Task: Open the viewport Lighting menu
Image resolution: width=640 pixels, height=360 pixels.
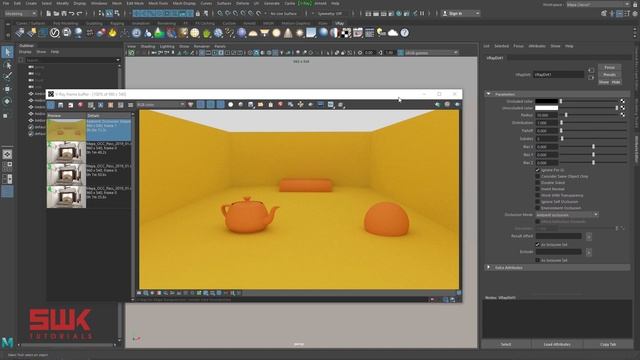Action: tap(167, 47)
